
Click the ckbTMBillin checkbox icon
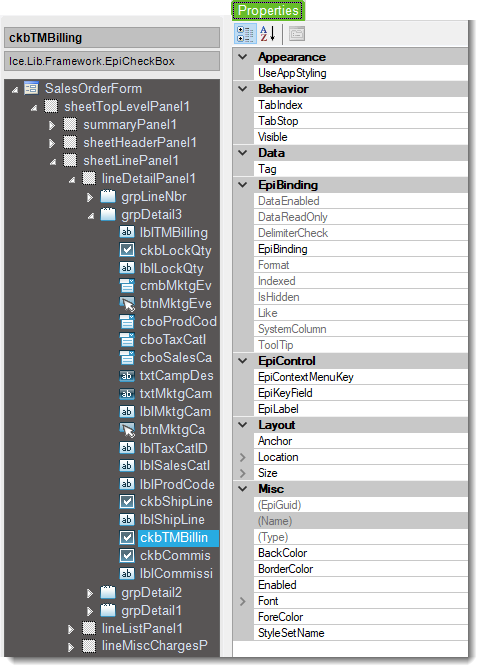[x=126, y=537]
